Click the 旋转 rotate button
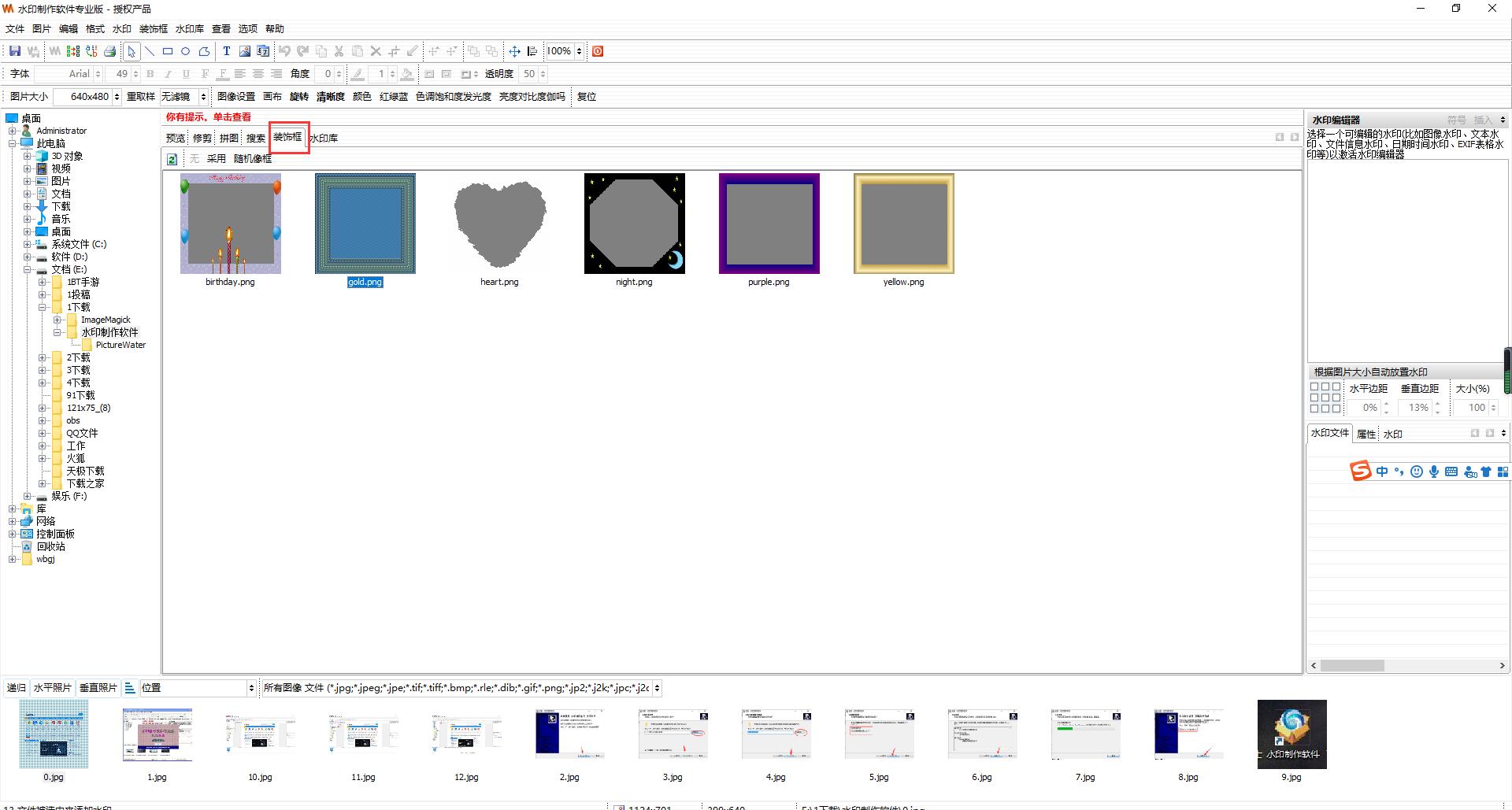 299,97
